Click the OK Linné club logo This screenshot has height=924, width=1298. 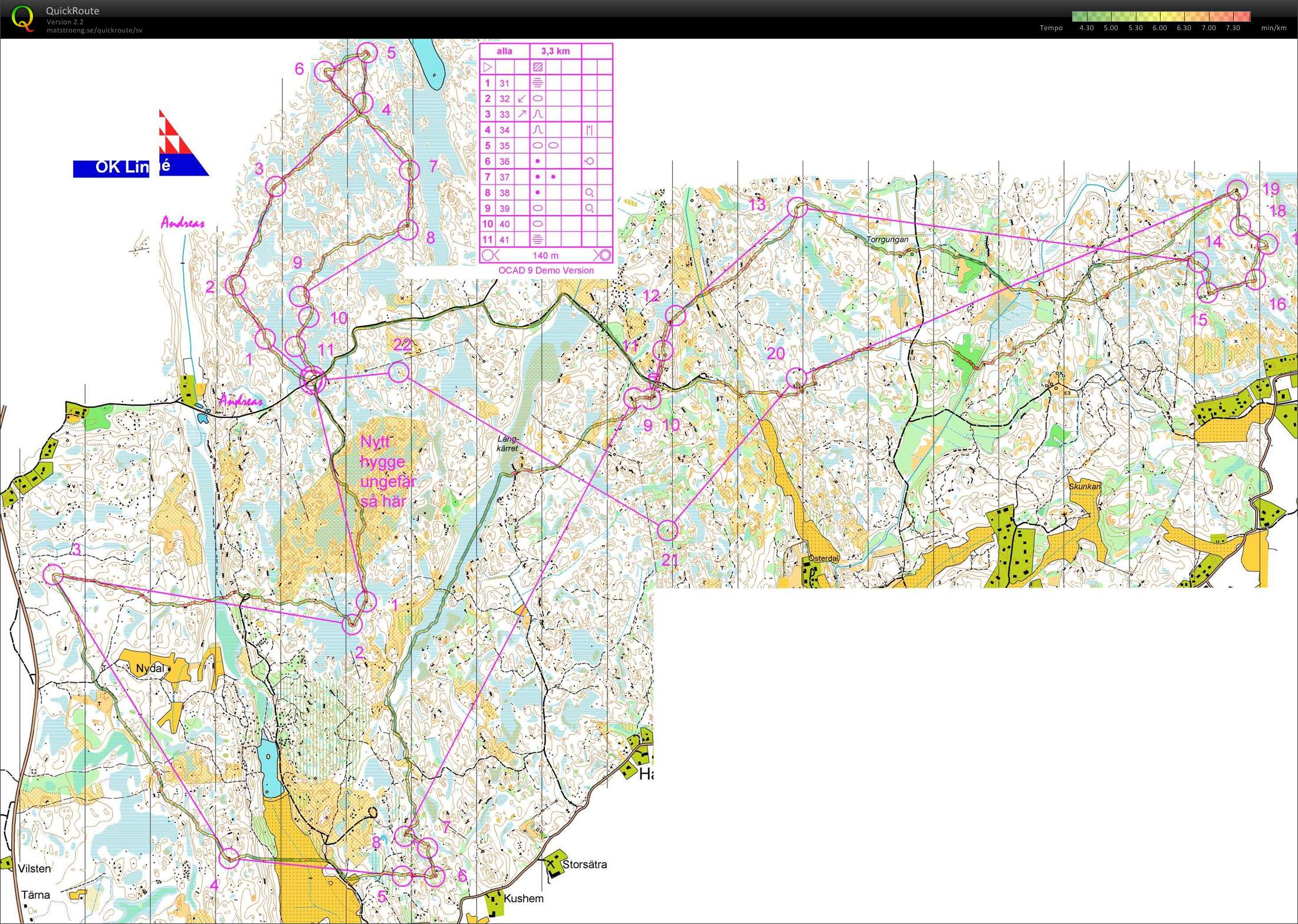[141, 143]
